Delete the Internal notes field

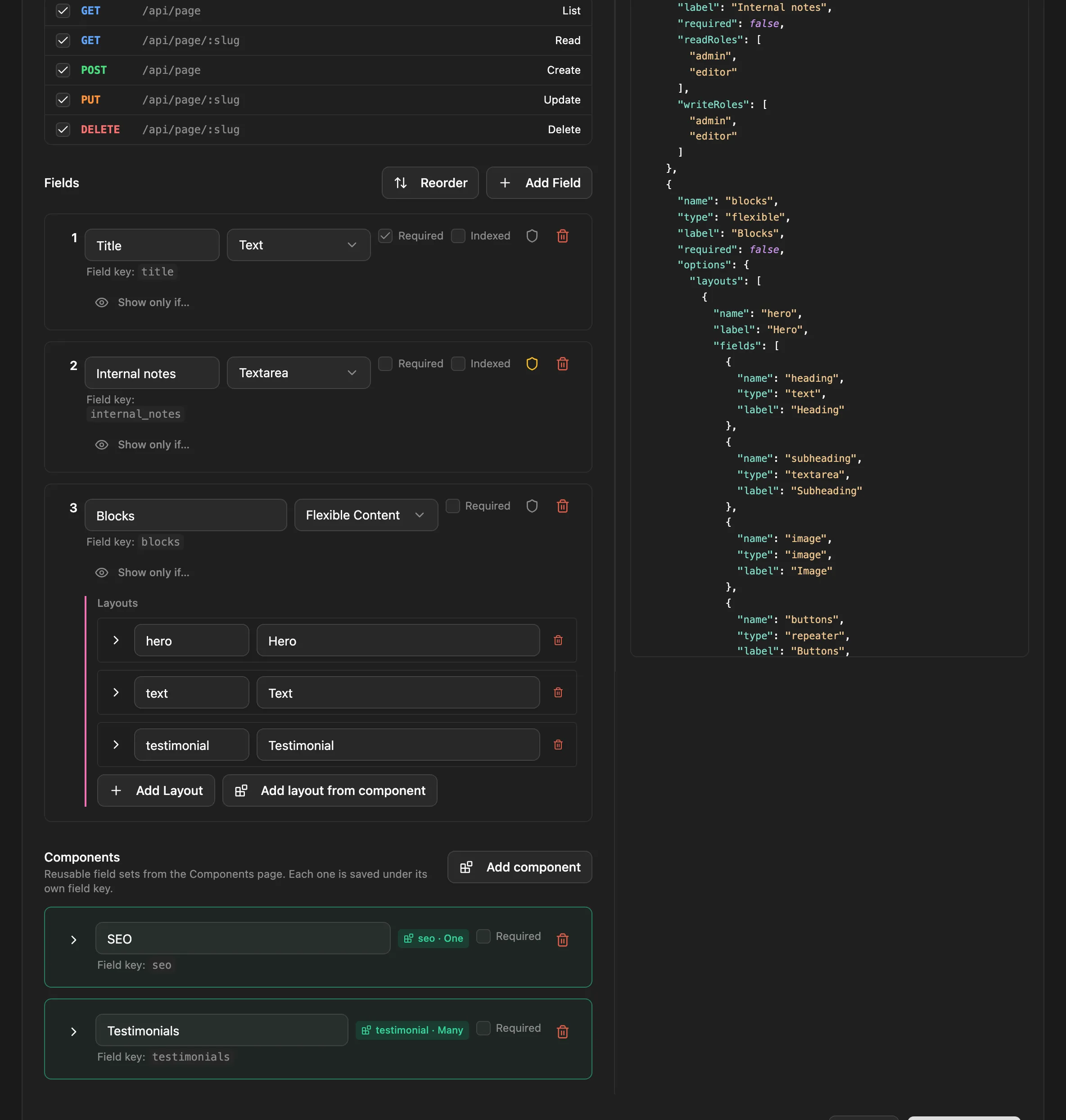(562, 364)
